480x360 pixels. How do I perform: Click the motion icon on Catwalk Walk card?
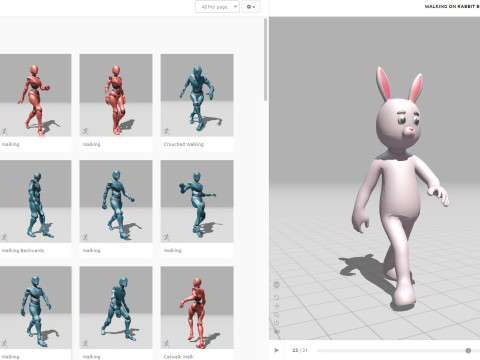tap(166, 343)
